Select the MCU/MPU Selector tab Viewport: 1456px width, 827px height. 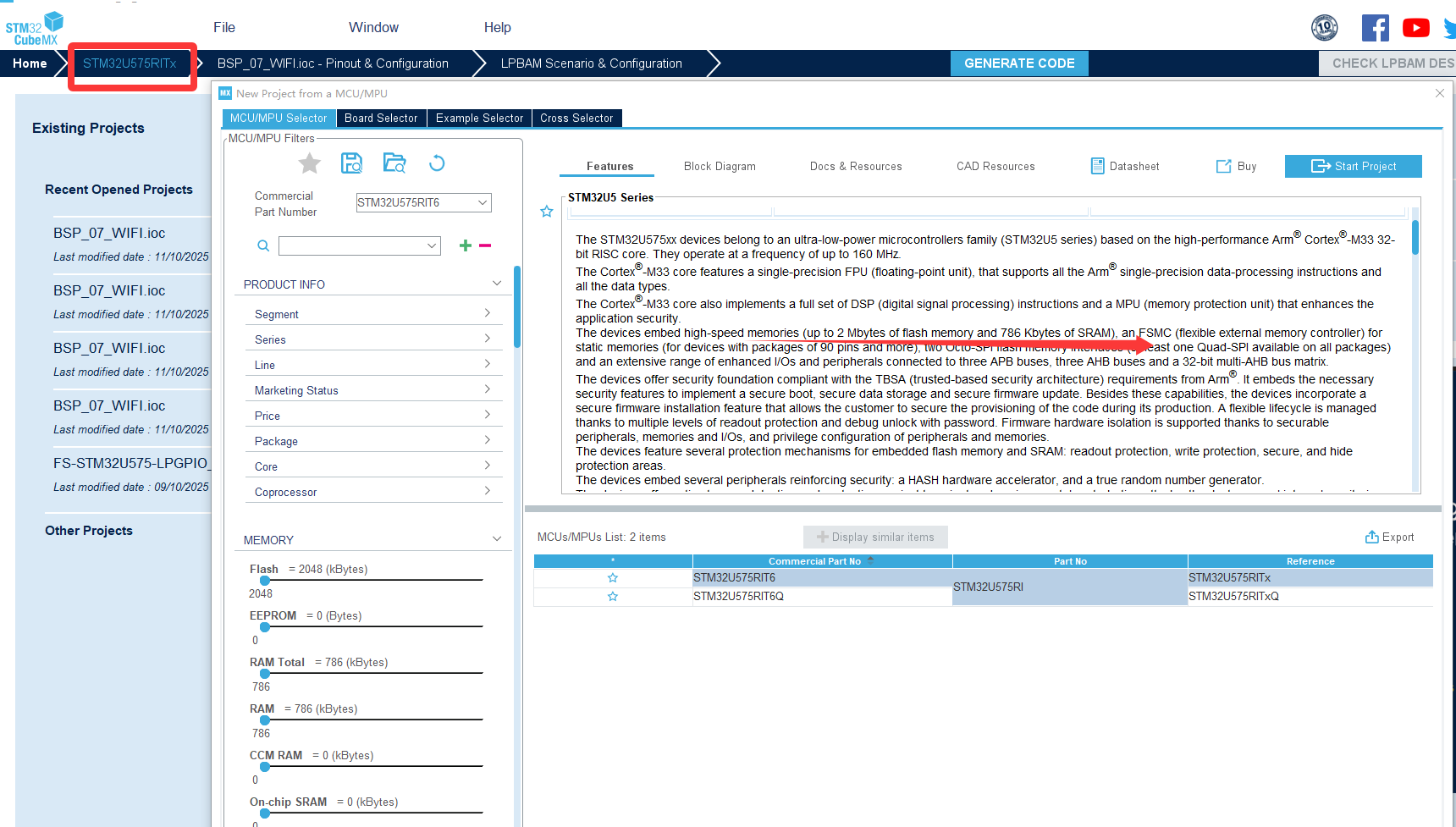click(279, 119)
